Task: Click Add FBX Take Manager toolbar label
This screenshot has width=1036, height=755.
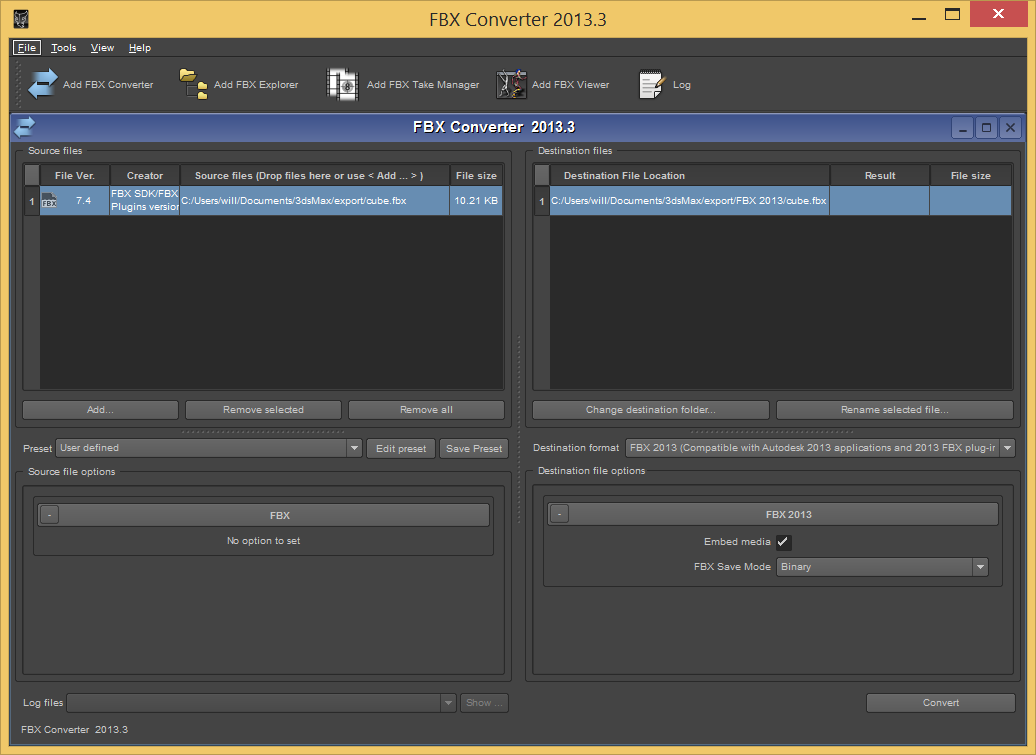Action: [x=423, y=85]
